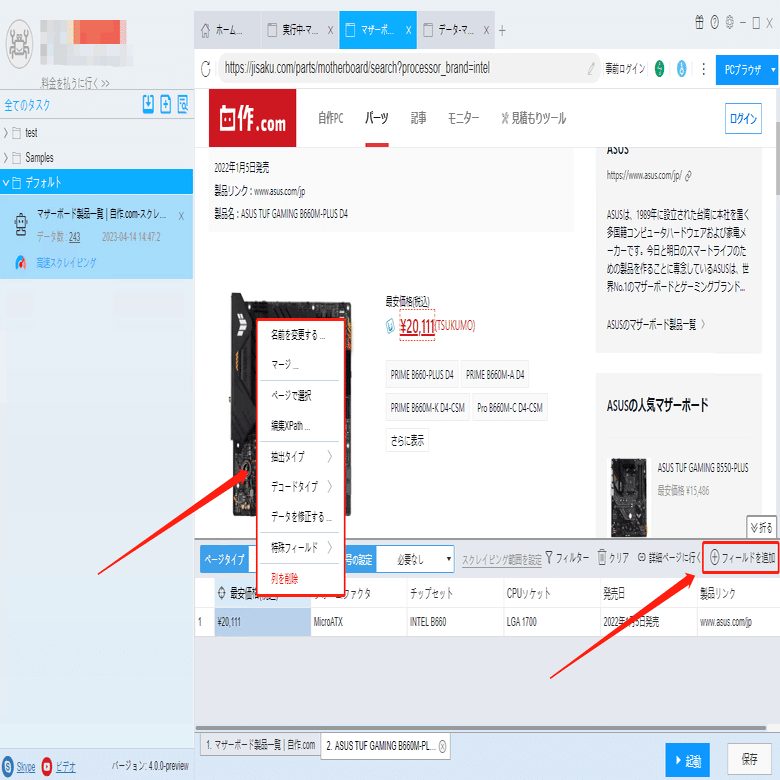Click the price tag icon beside ¥20,111
This screenshot has width=780, height=780.
click(390, 326)
